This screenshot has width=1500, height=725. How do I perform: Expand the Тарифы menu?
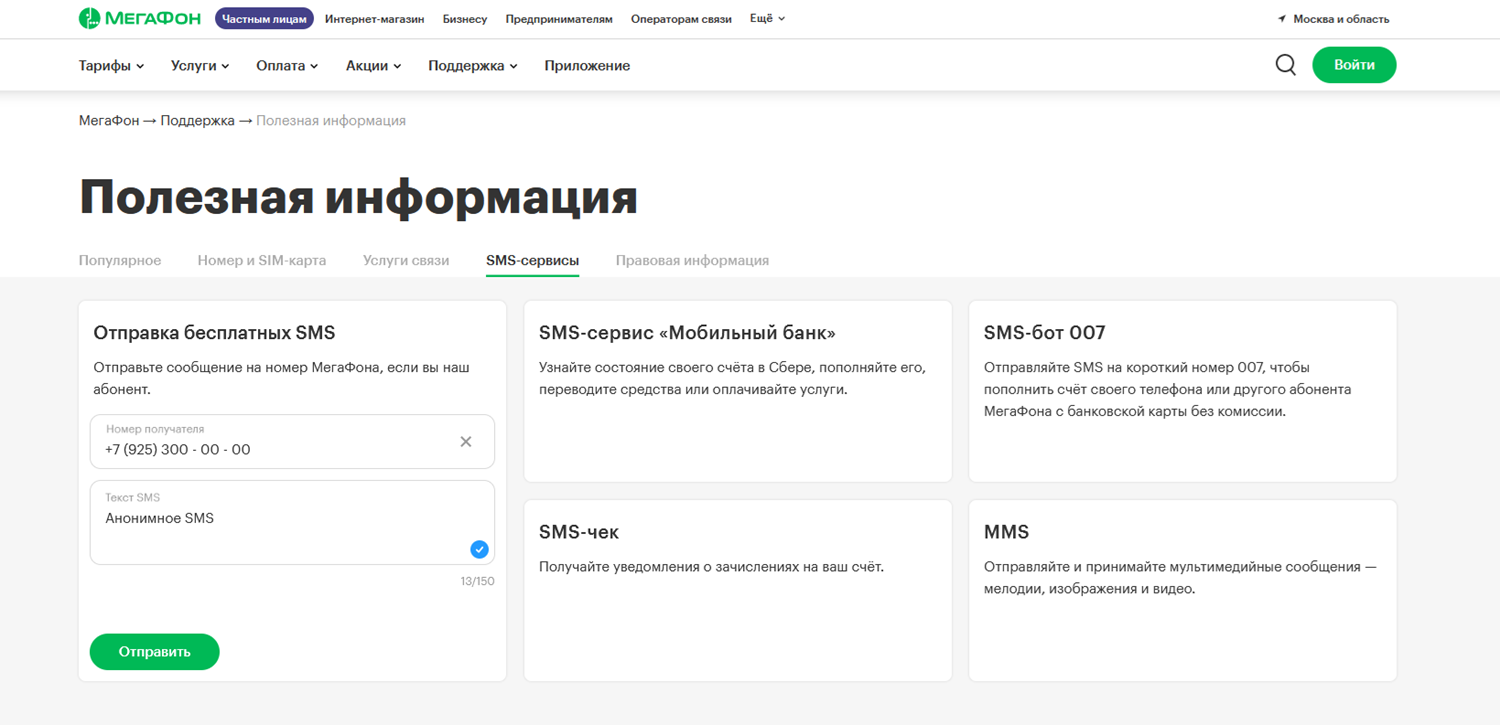111,65
